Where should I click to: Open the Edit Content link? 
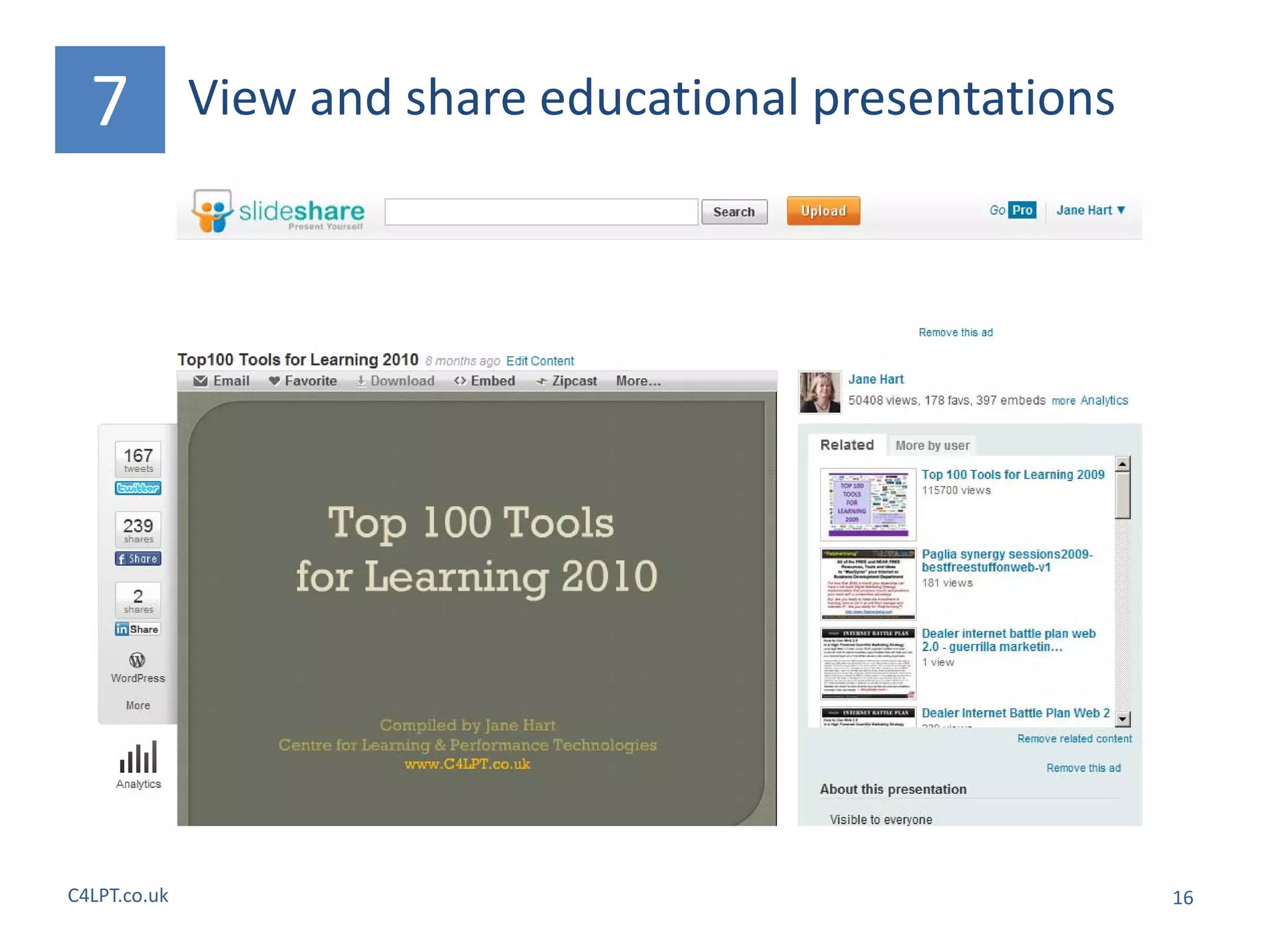pos(540,361)
